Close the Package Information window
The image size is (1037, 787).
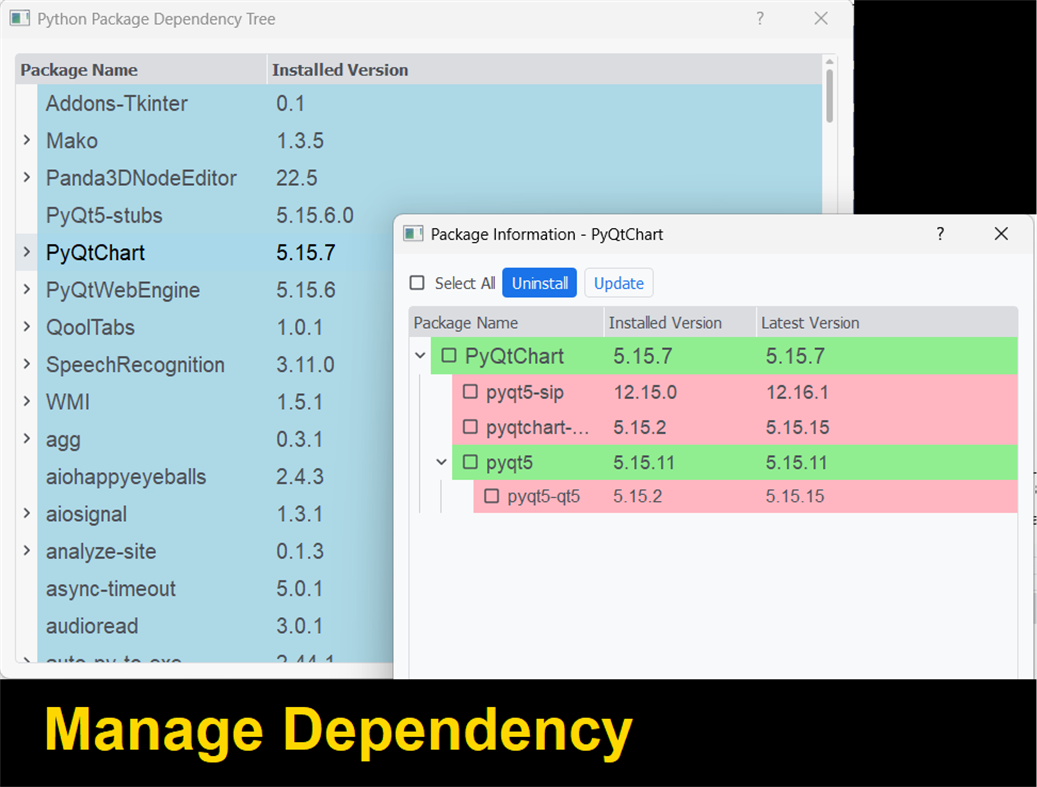(x=1001, y=233)
